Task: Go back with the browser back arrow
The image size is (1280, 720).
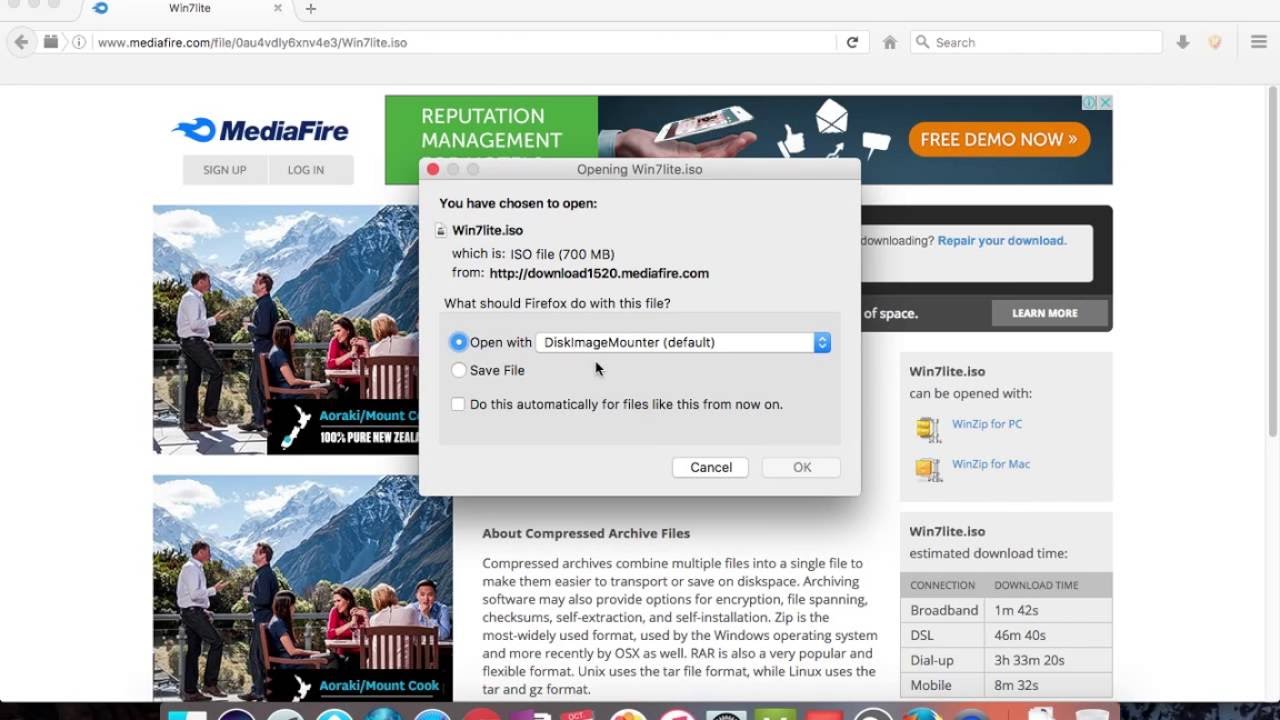Action: coord(21,42)
